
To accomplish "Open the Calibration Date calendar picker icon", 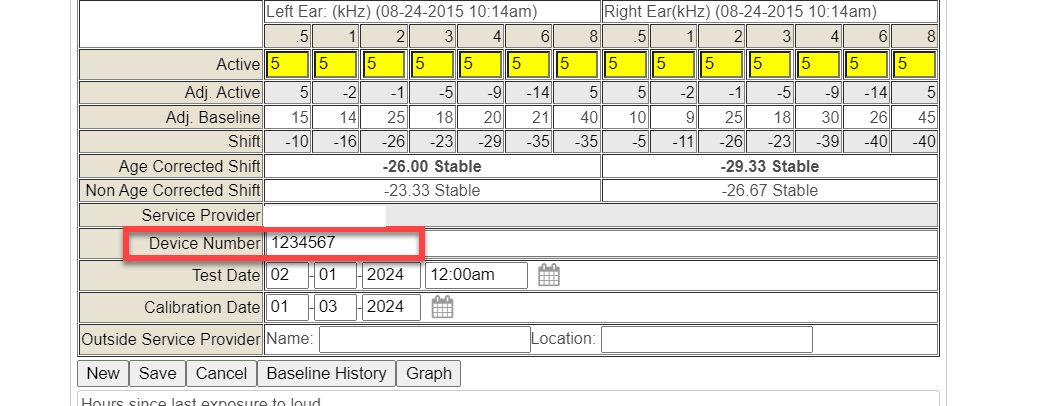I will (442, 307).
